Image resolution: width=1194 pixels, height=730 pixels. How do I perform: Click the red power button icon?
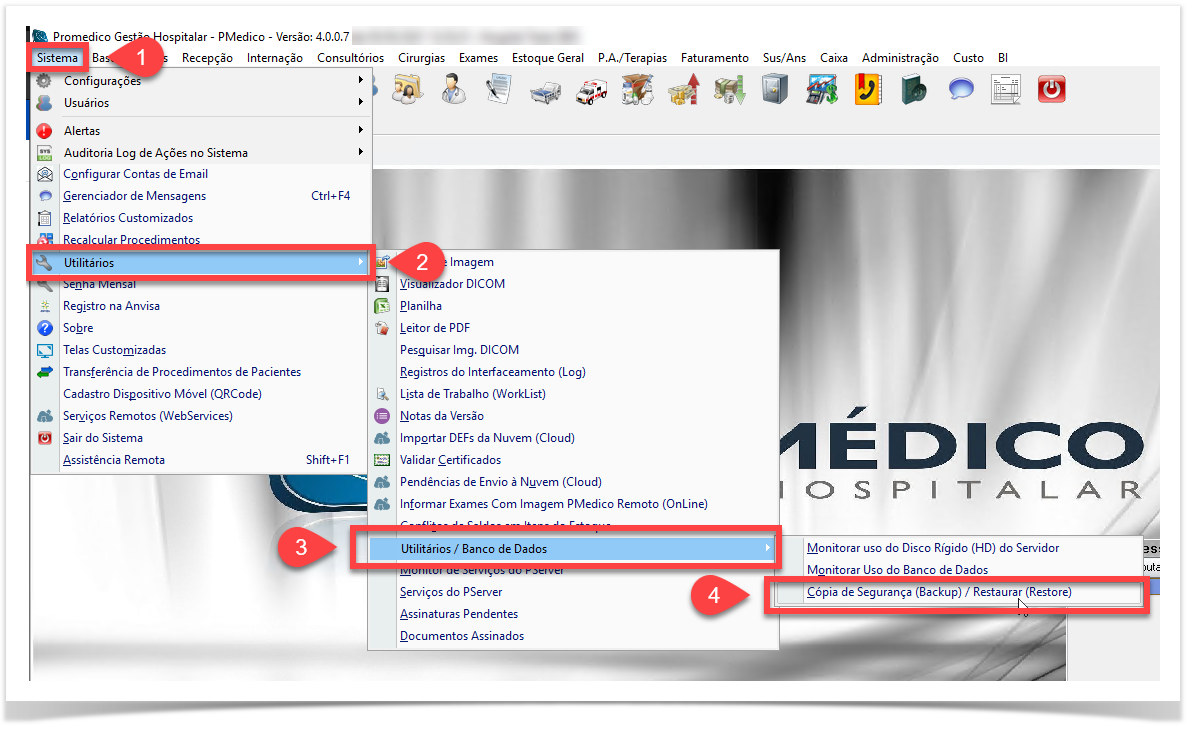1051,90
